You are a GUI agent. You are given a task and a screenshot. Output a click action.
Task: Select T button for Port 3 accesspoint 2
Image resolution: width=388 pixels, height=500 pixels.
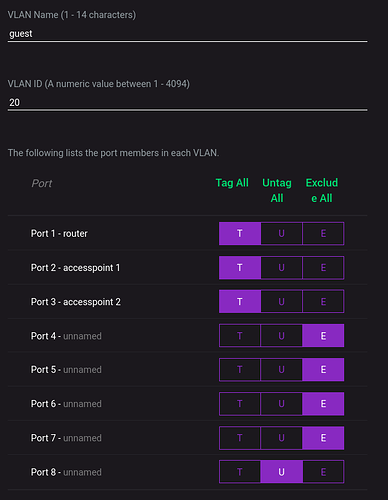tap(240, 302)
